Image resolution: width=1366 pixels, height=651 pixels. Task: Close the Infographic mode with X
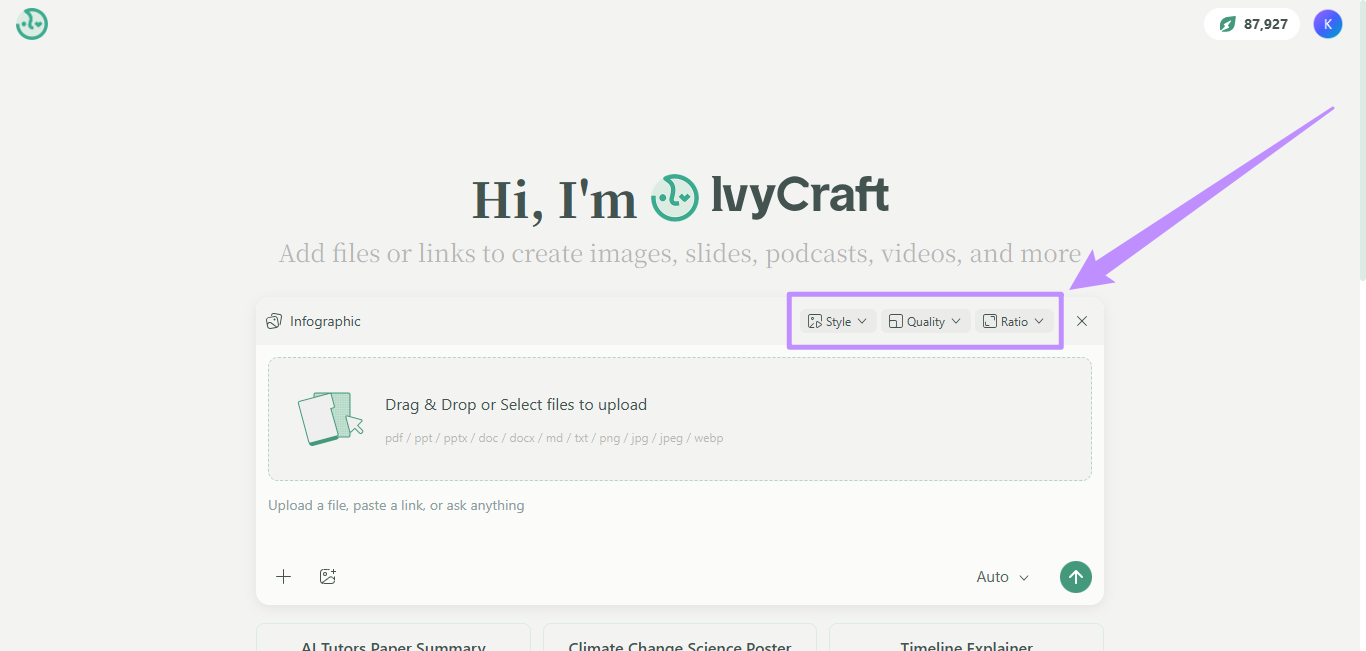coord(1082,321)
